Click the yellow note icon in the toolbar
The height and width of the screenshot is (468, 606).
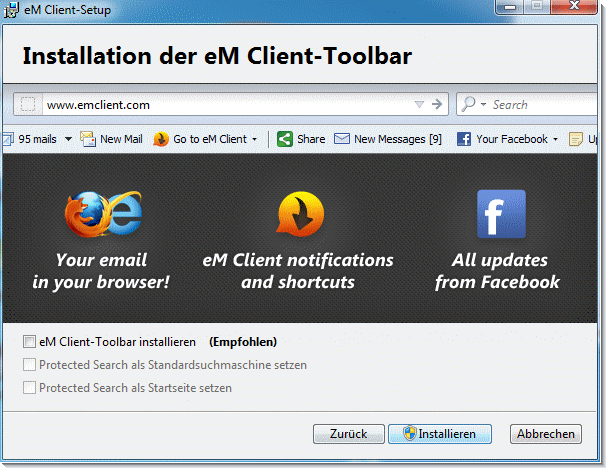[x=576, y=139]
